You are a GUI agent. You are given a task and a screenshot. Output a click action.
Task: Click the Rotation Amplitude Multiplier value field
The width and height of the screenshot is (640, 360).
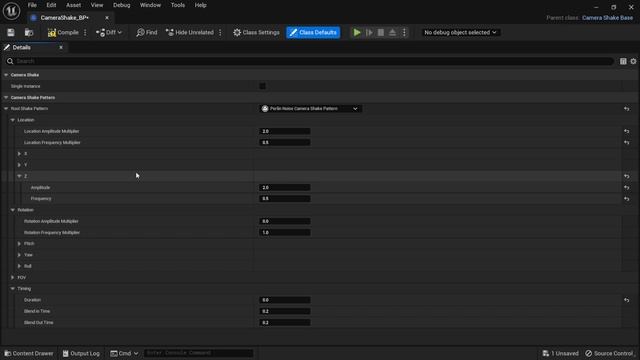click(284, 221)
